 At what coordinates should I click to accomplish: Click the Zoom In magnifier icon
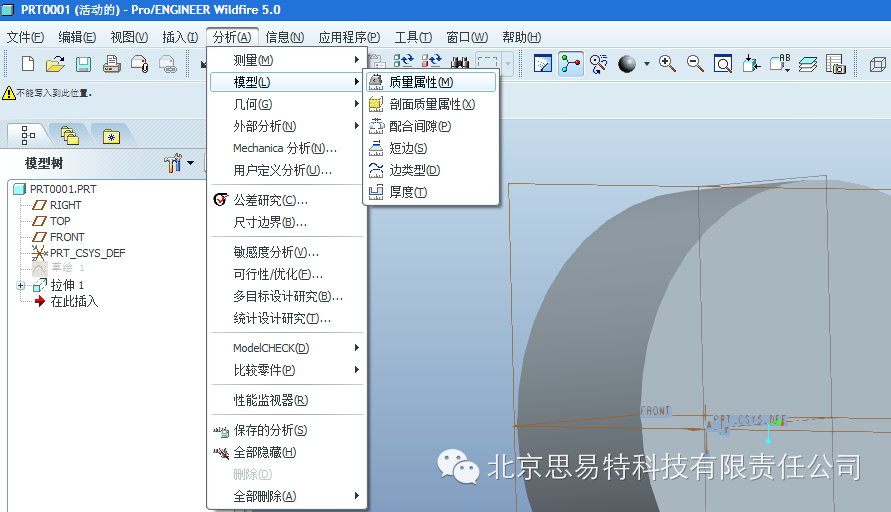coord(667,64)
